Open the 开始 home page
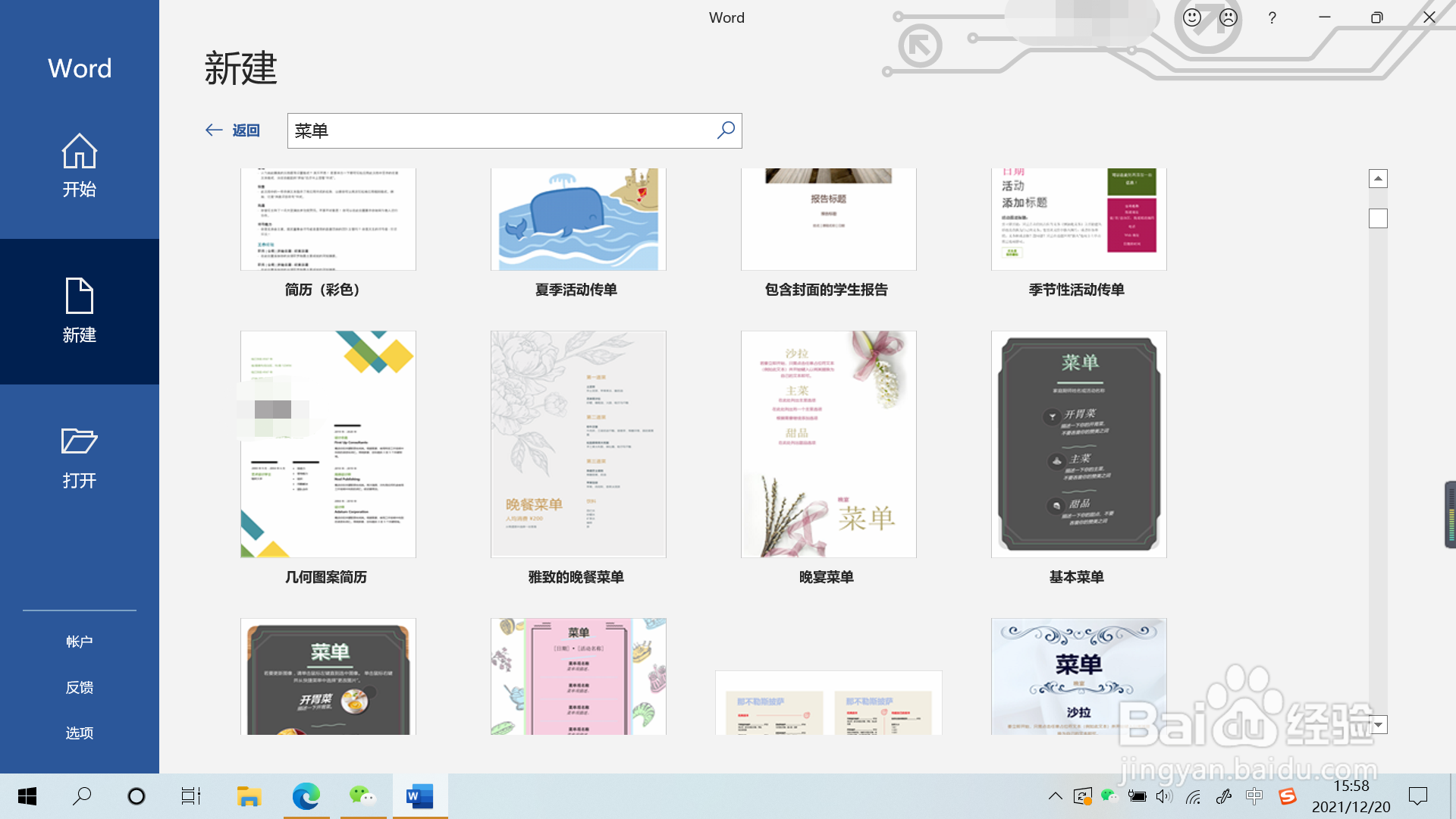This screenshot has width=1456, height=819. (x=80, y=165)
